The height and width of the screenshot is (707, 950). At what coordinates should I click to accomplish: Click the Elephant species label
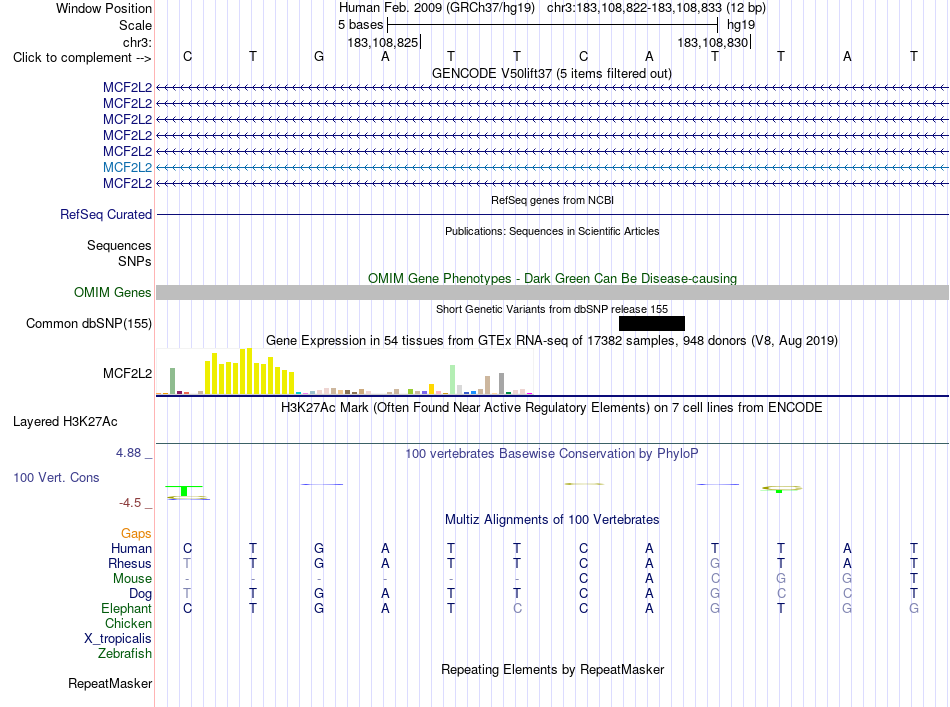click(126, 608)
